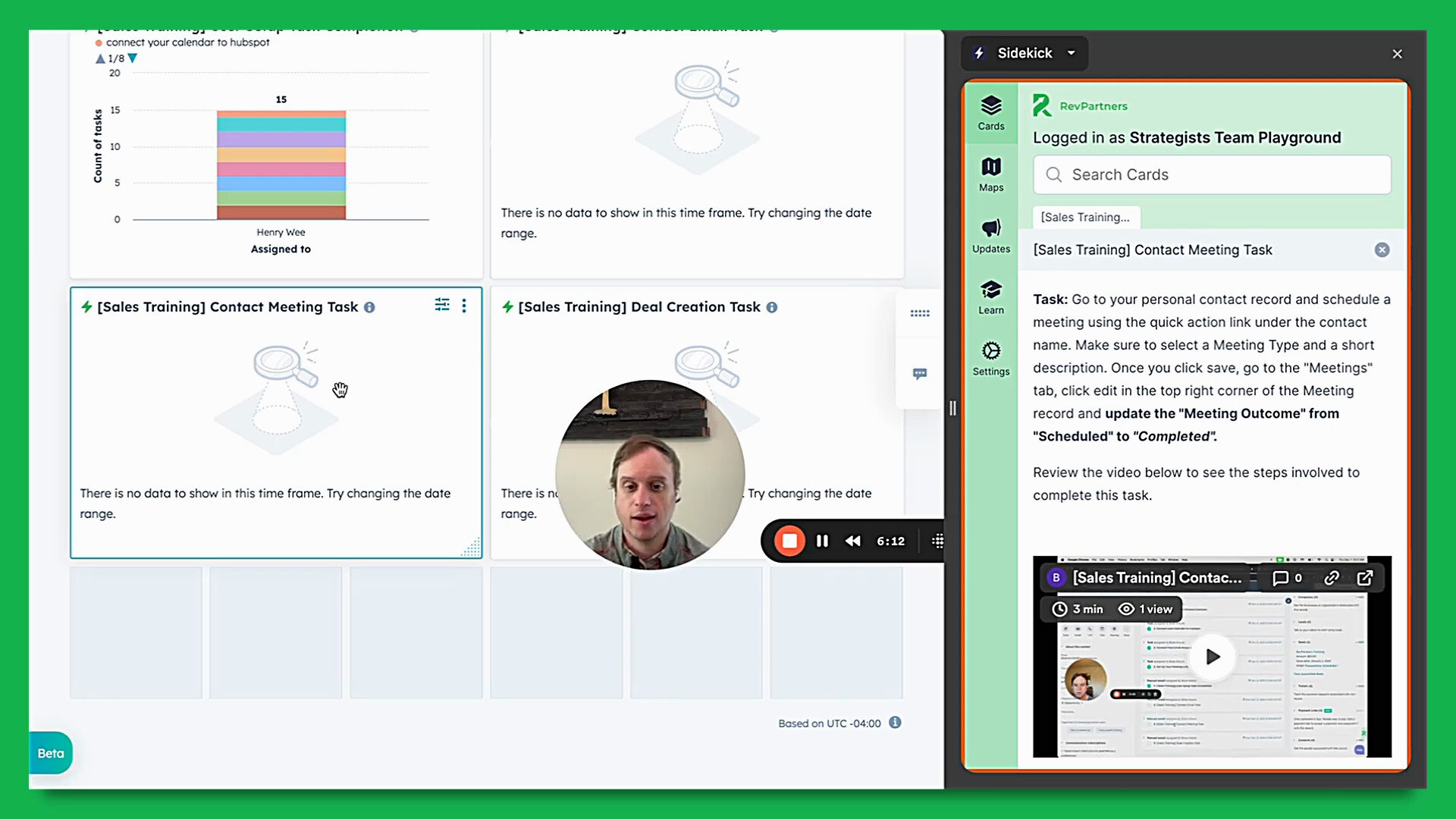Expand the Sales Training filter tag

pyautogui.click(x=1085, y=217)
